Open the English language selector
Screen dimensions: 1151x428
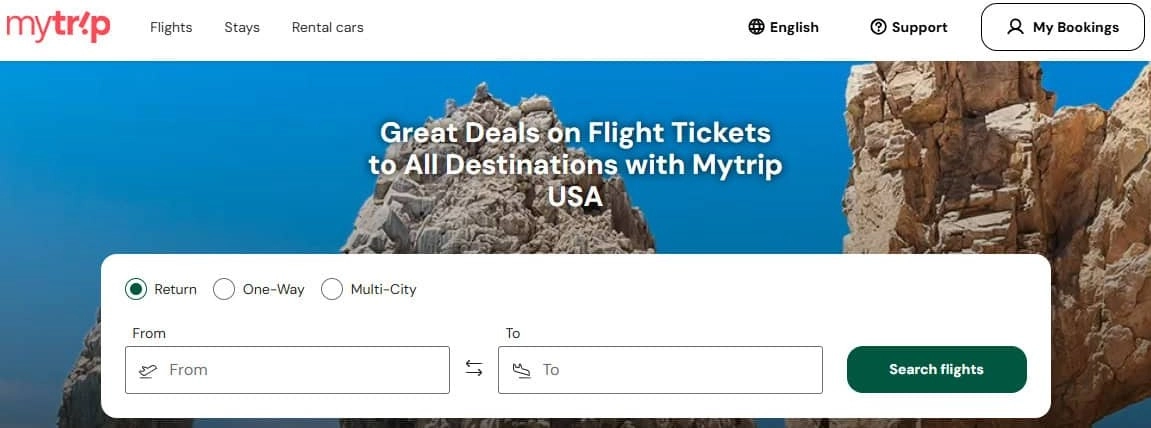[783, 27]
